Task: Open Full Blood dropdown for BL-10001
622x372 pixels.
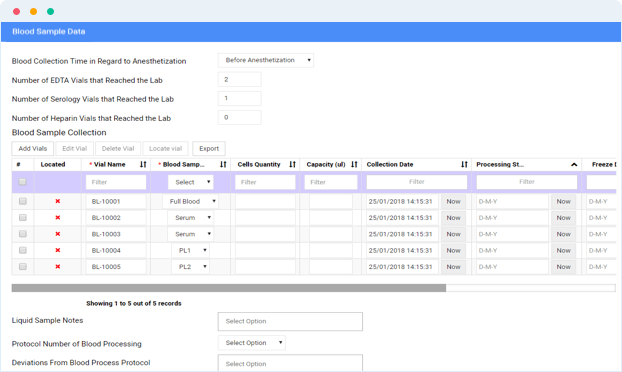Action: (x=191, y=201)
